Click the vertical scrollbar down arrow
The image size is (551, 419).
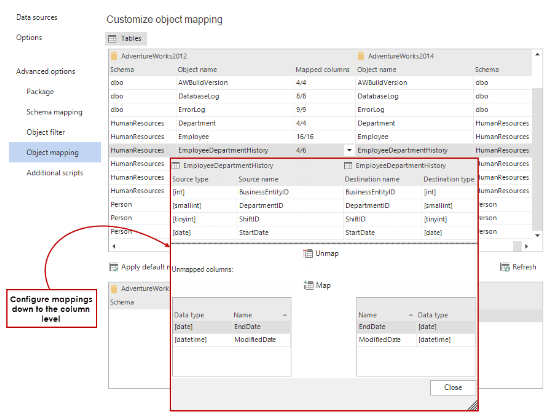point(537,236)
